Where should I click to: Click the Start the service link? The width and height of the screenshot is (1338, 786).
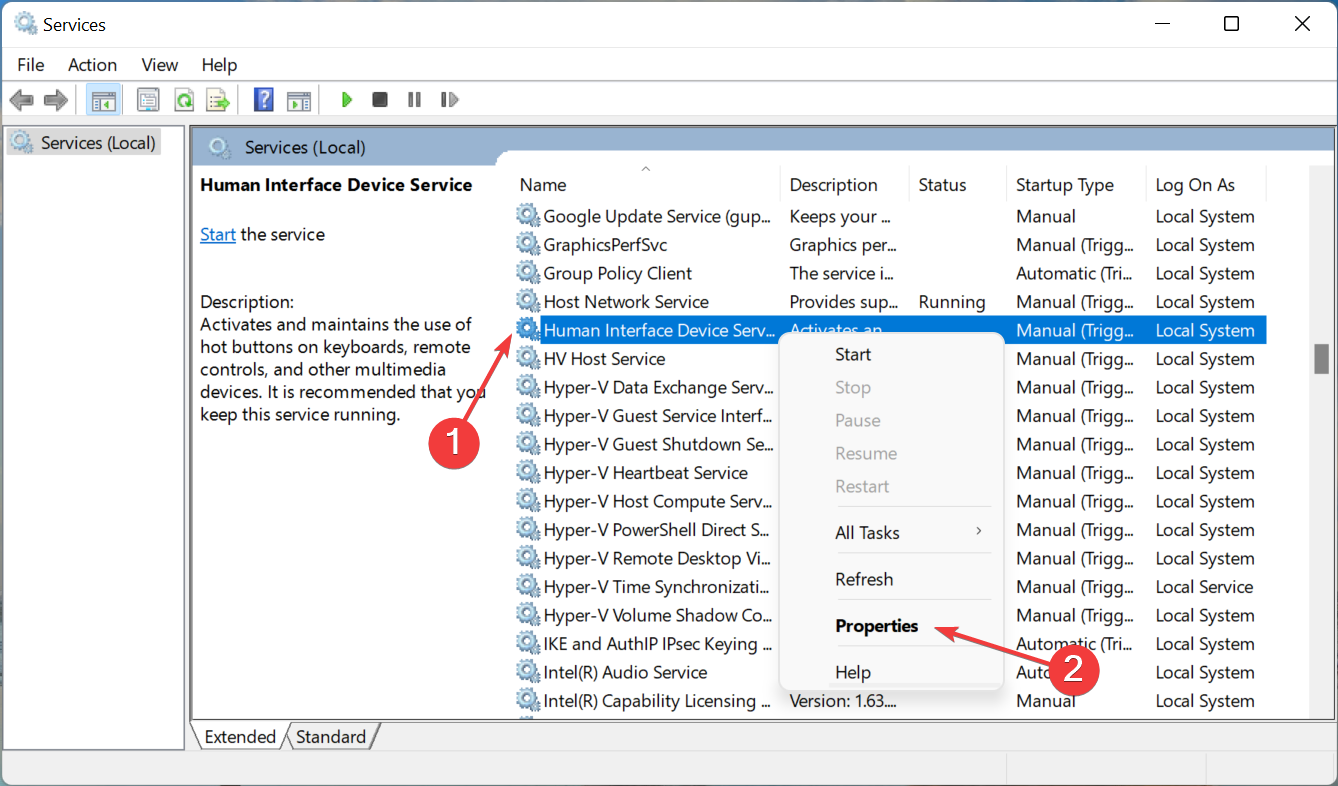click(218, 234)
